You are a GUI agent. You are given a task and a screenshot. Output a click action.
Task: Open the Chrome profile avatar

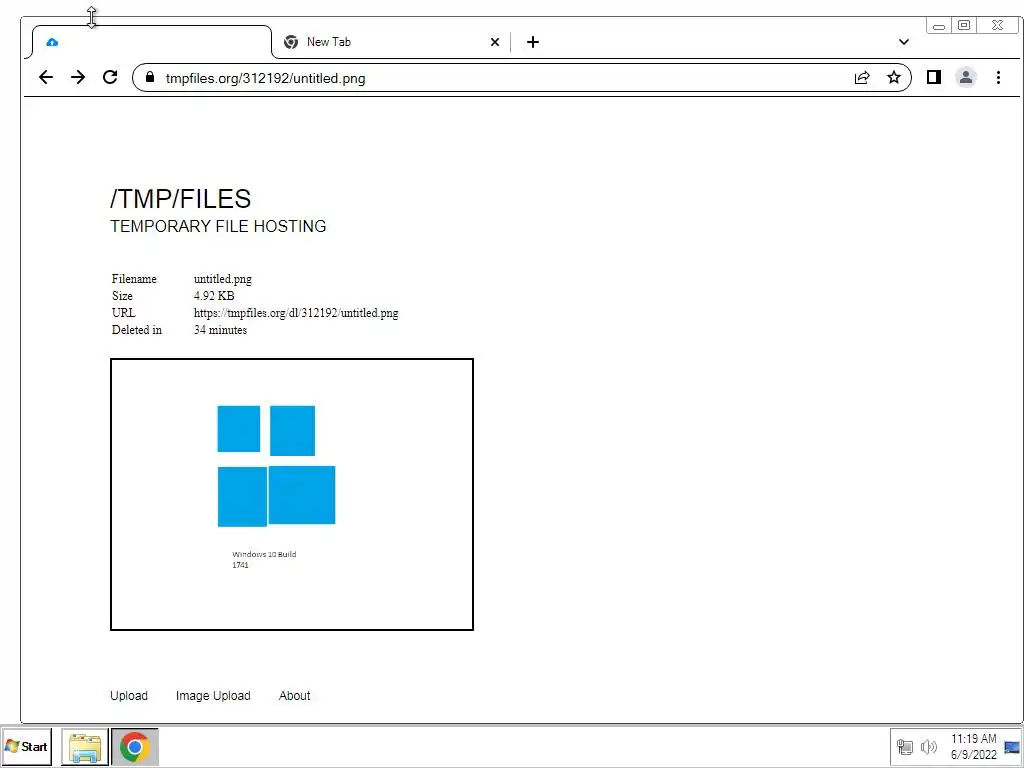point(966,78)
